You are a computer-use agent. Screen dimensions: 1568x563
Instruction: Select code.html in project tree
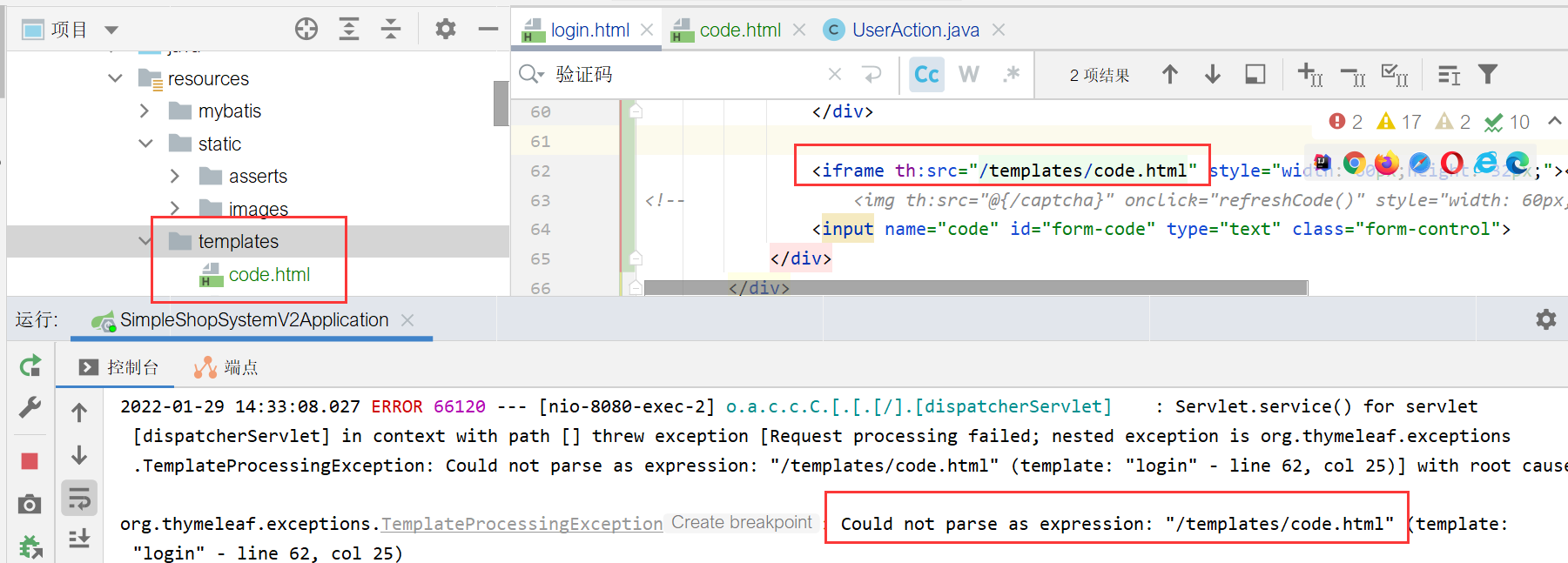click(269, 274)
